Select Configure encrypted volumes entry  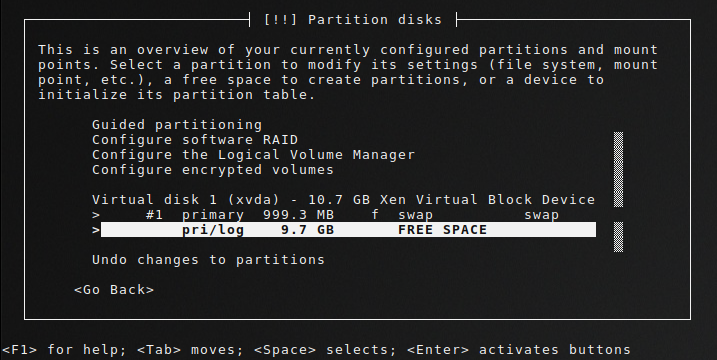(213, 170)
